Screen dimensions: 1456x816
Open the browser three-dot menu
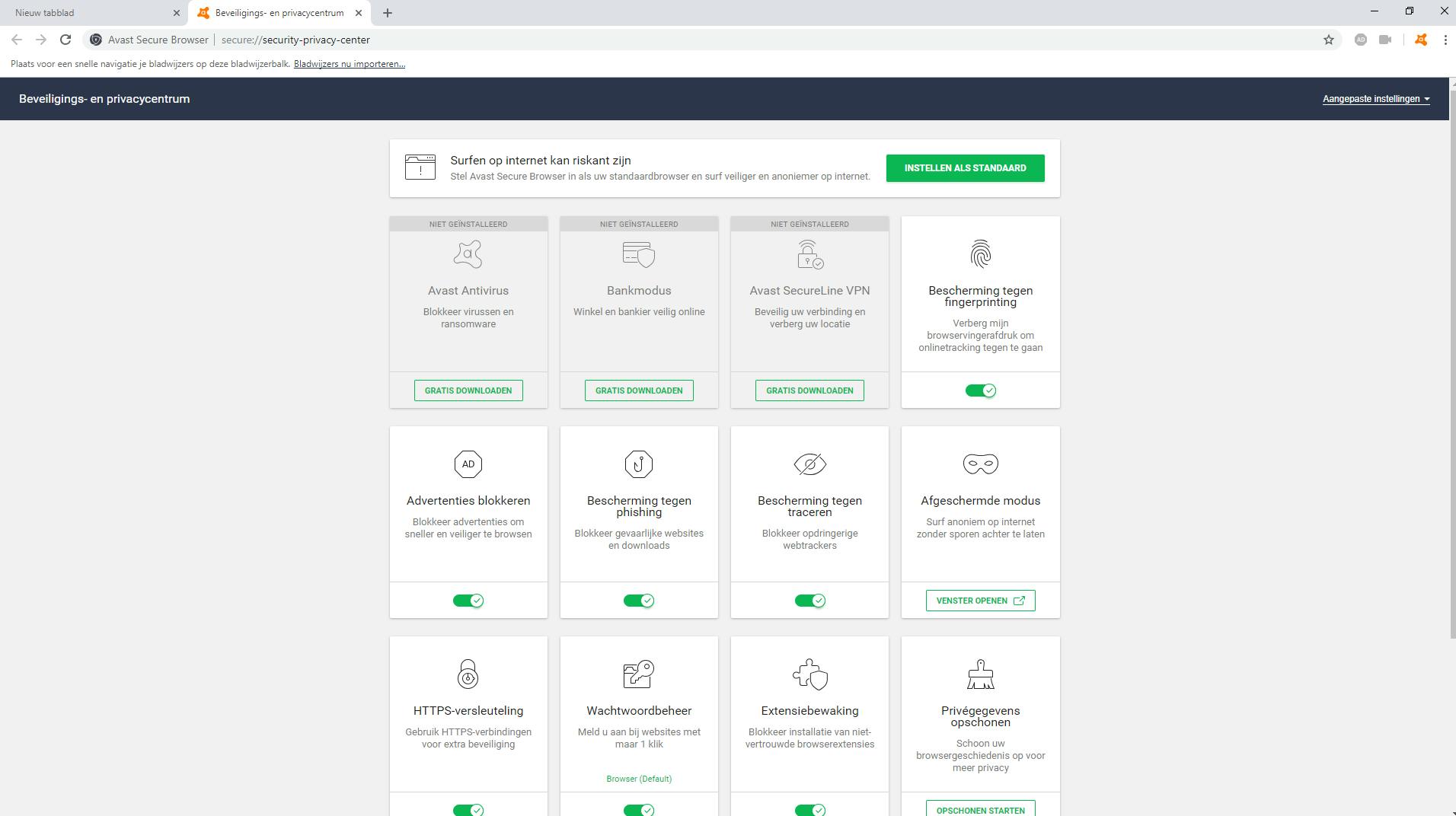click(x=1445, y=40)
